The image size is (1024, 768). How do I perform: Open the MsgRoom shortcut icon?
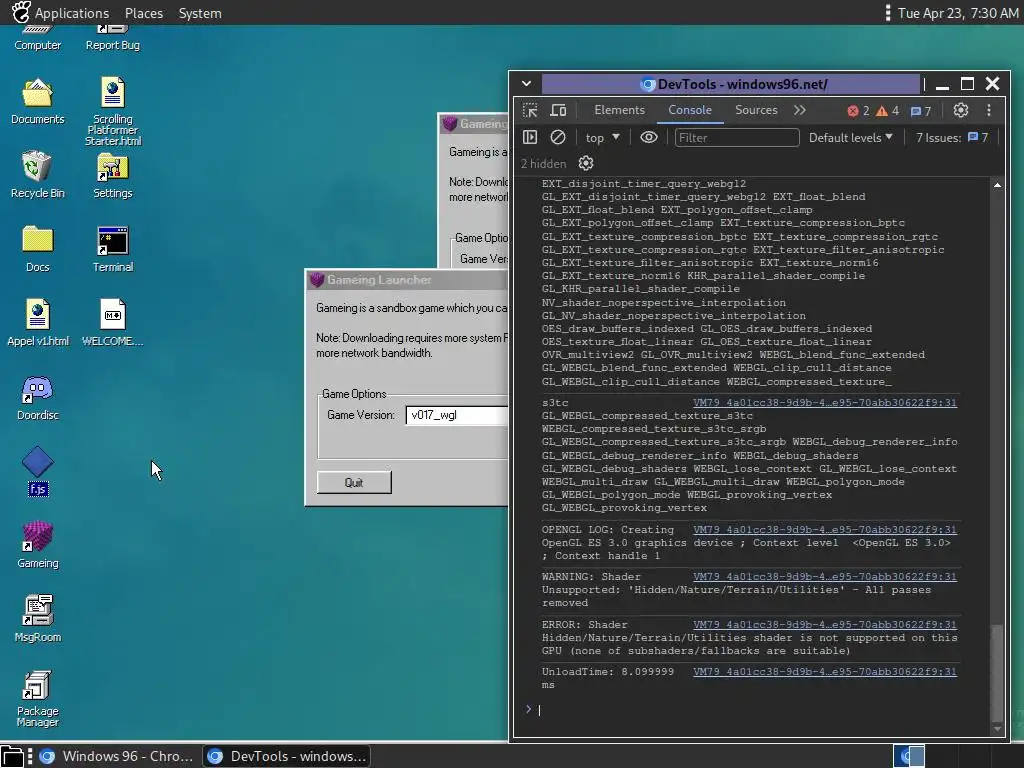point(37,618)
